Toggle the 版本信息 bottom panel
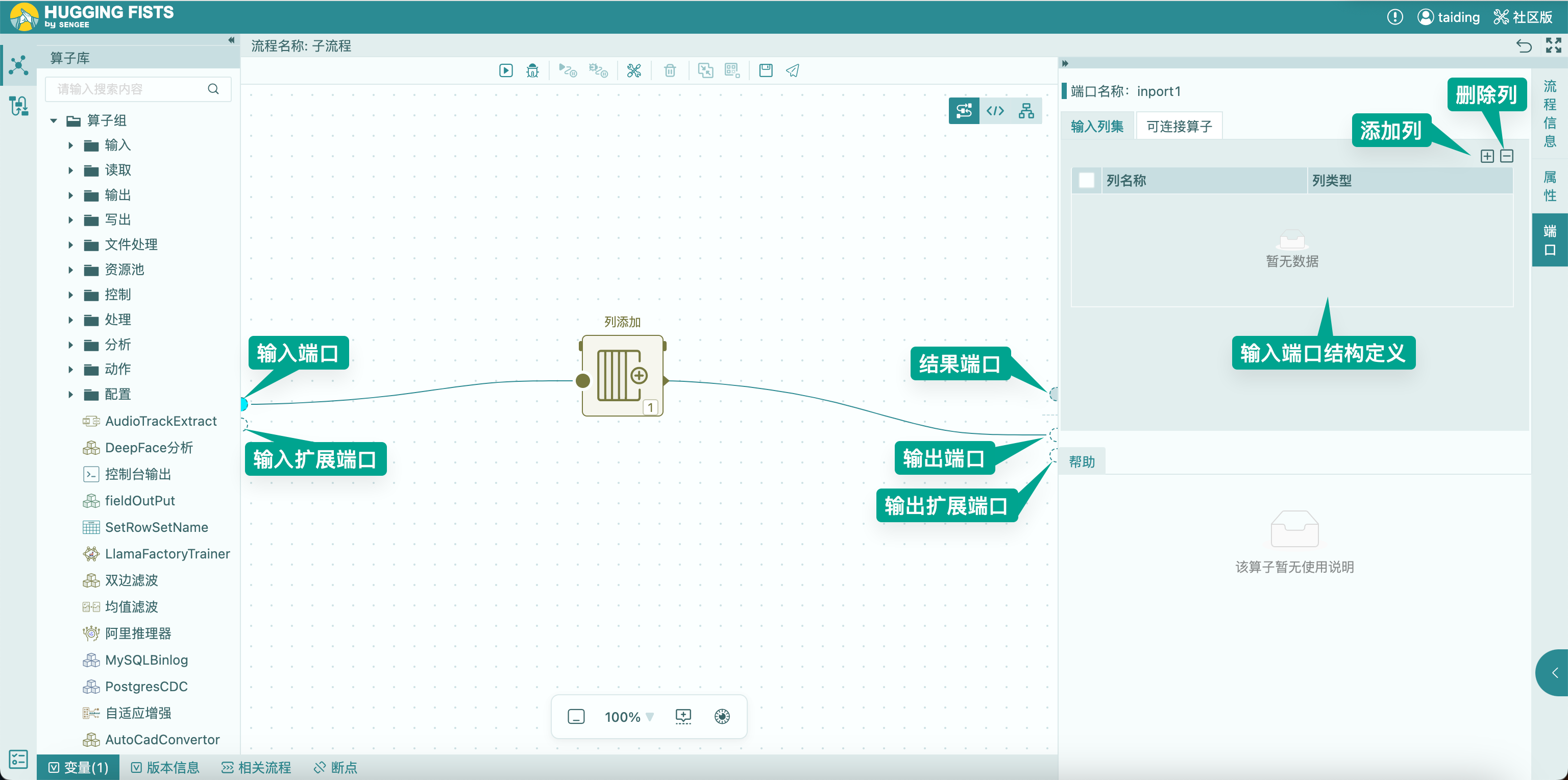 (x=165, y=767)
